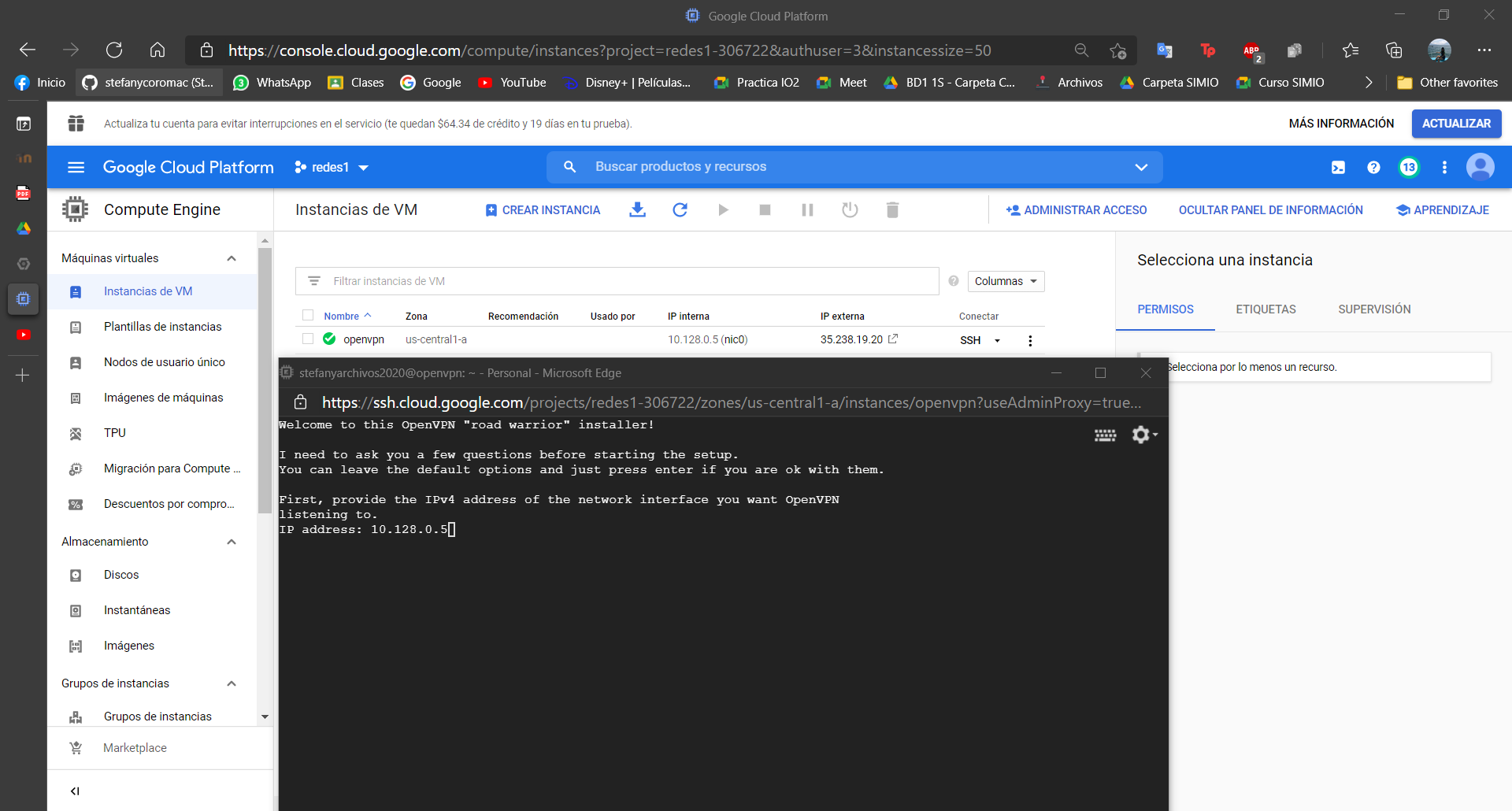The height and width of the screenshot is (811, 1512).
Task: Open the SSH terminal gear settings
Action: tap(1143, 435)
